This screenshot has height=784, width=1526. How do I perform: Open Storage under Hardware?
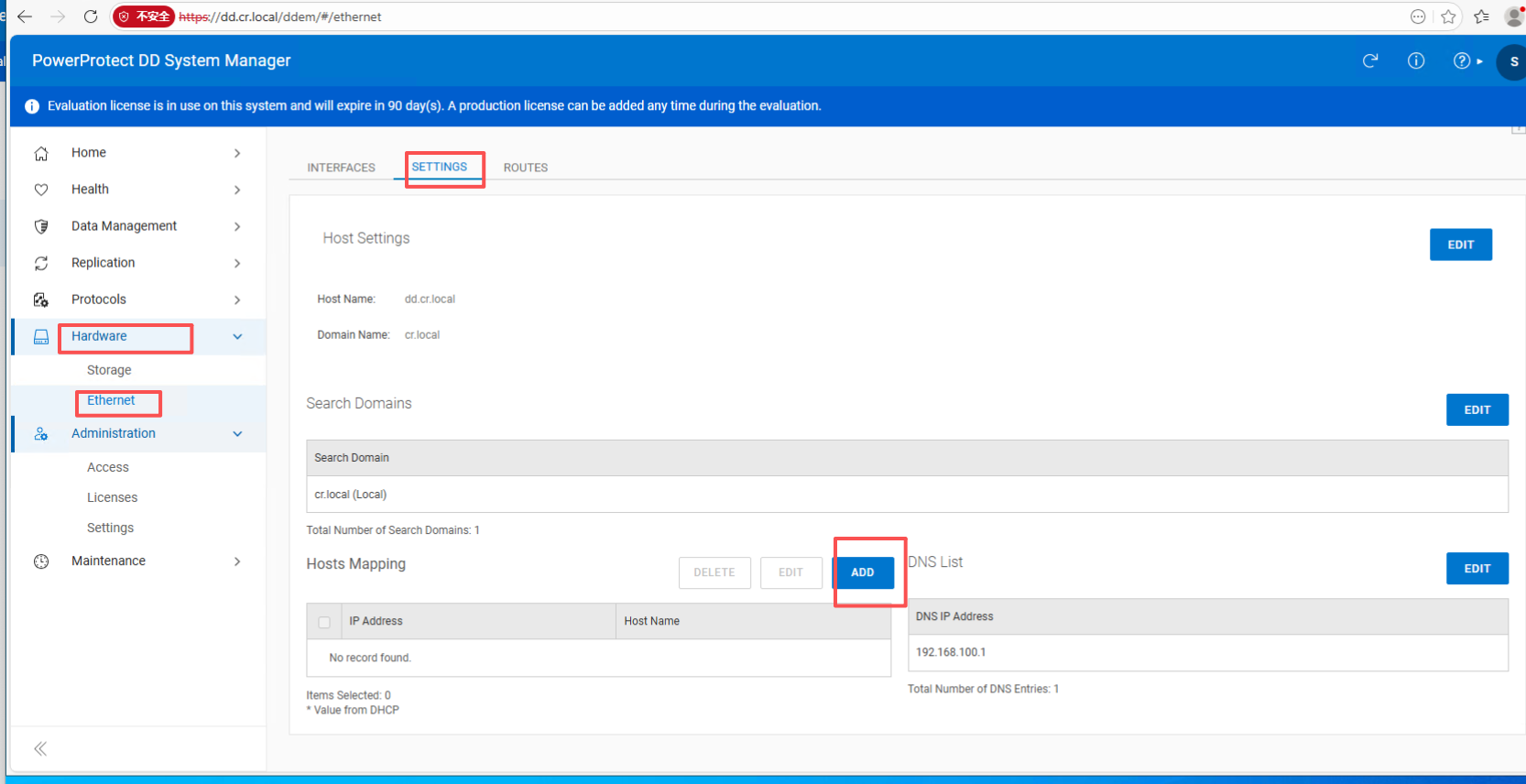(x=109, y=370)
